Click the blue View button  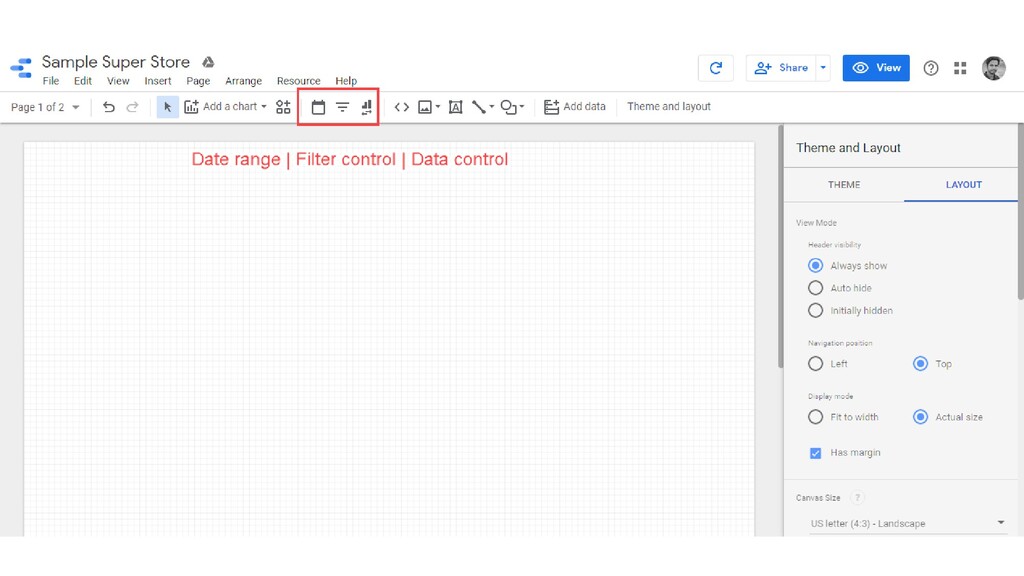[876, 68]
